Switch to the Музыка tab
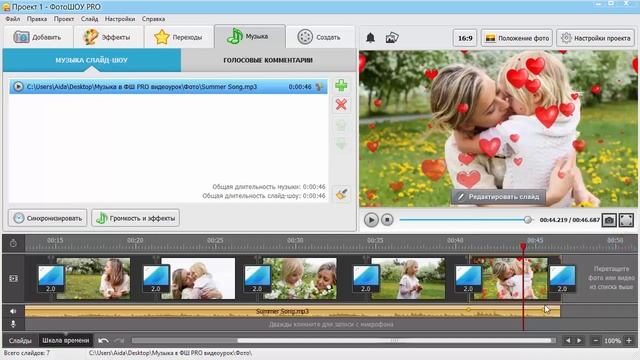Screen dimensions: 640x360 (250, 36)
